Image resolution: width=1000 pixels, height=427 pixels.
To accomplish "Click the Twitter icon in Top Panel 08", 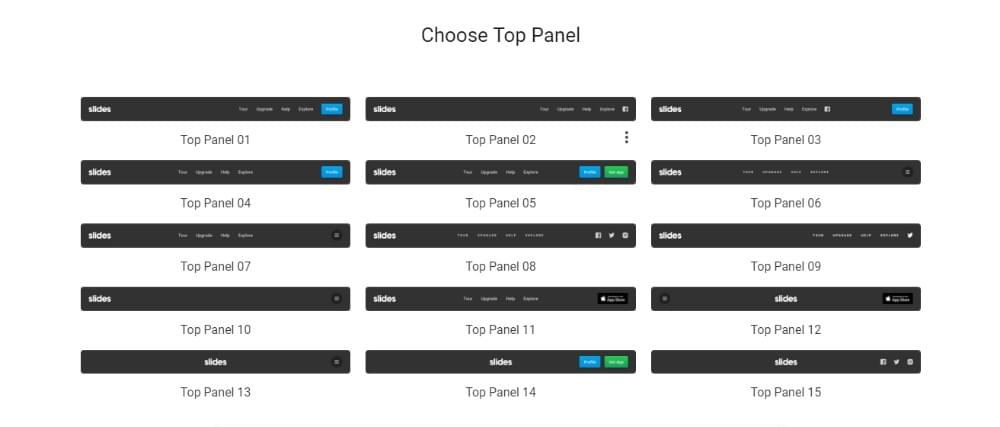I will coord(612,235).
